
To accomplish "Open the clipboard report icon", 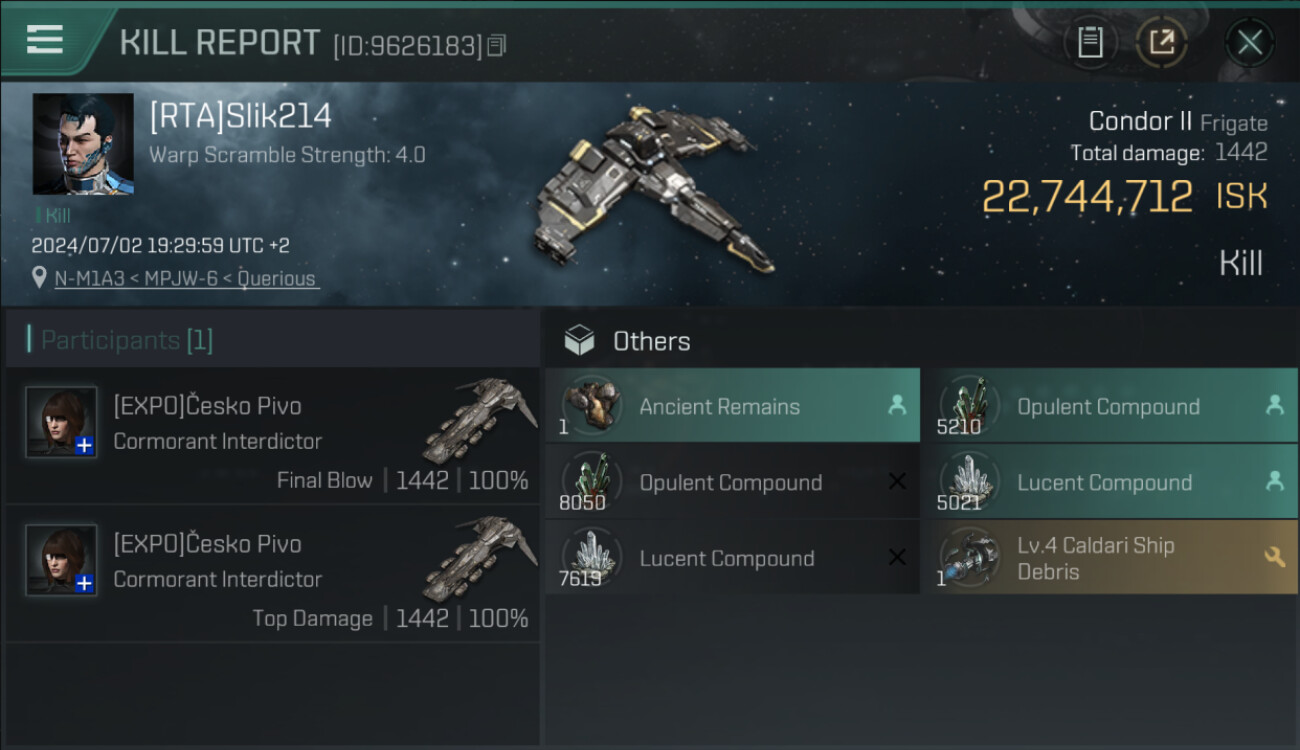I will tap(1090, 42).
